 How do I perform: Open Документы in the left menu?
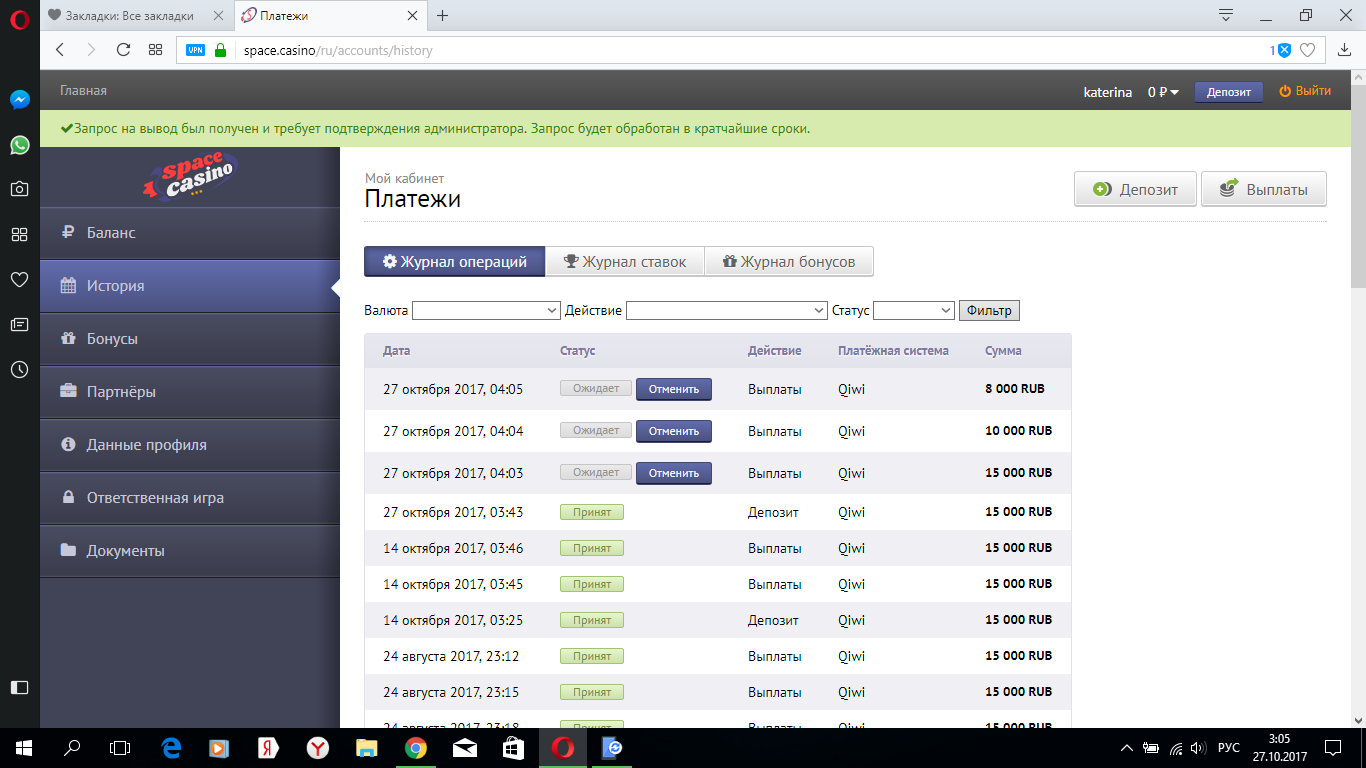point(190,551)
